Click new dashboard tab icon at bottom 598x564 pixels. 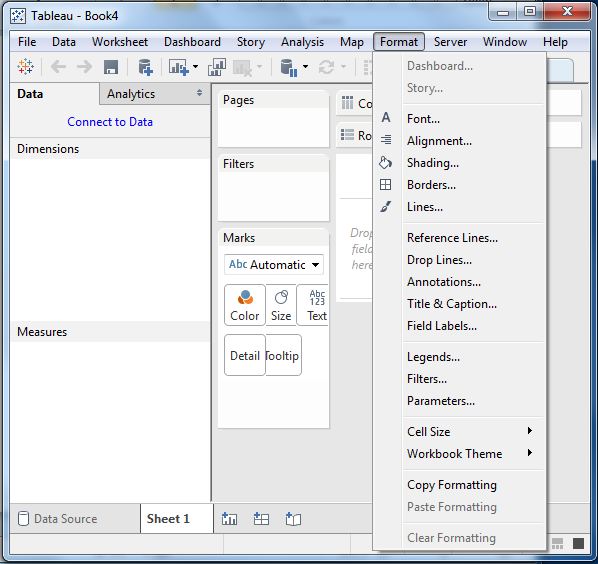(x=261, y=519)
